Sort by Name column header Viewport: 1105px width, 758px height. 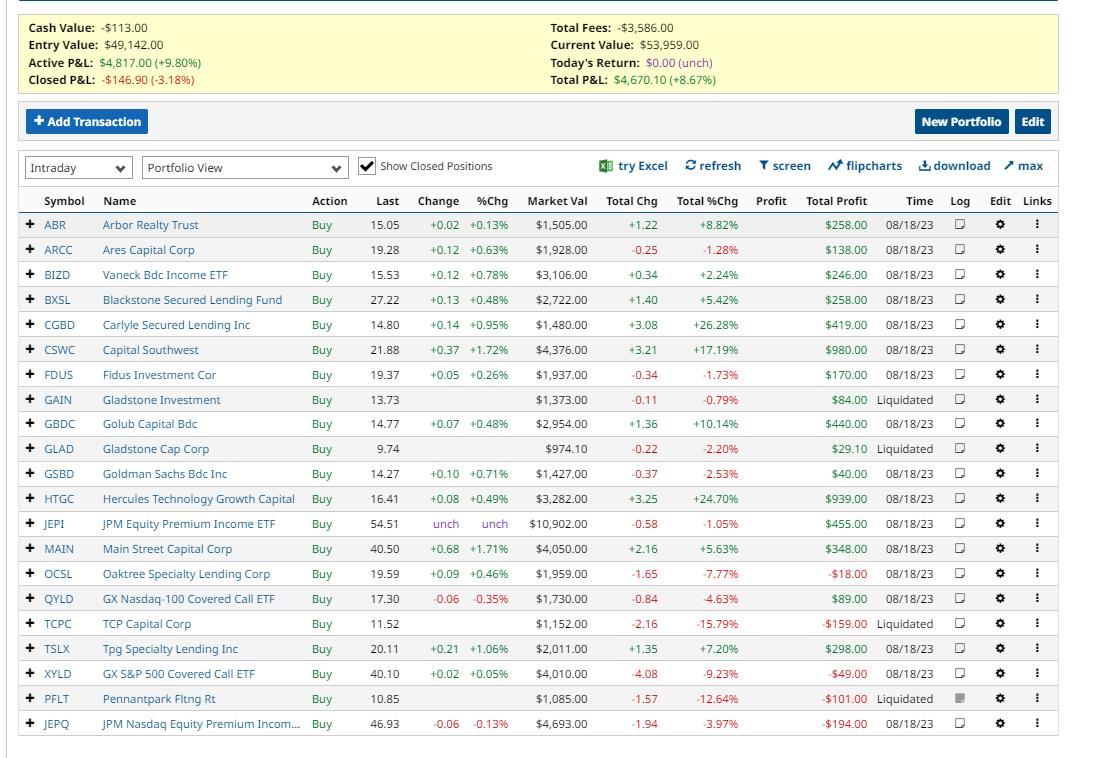coord(119,201)
